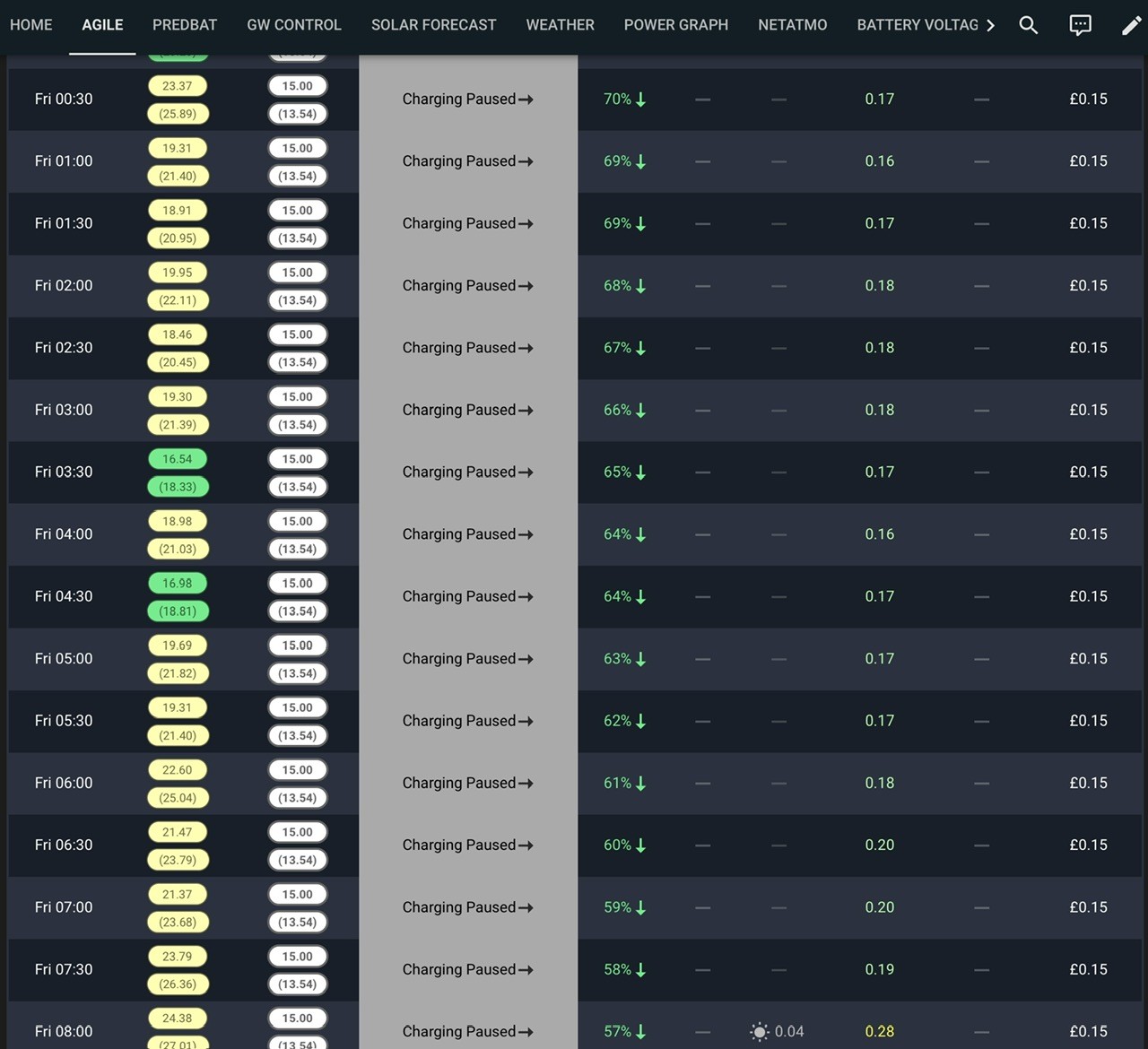Open the SOLAR FORECAST tab
The width and height of the screenshot is (1148, 1049).
click(x=433, y=25)
